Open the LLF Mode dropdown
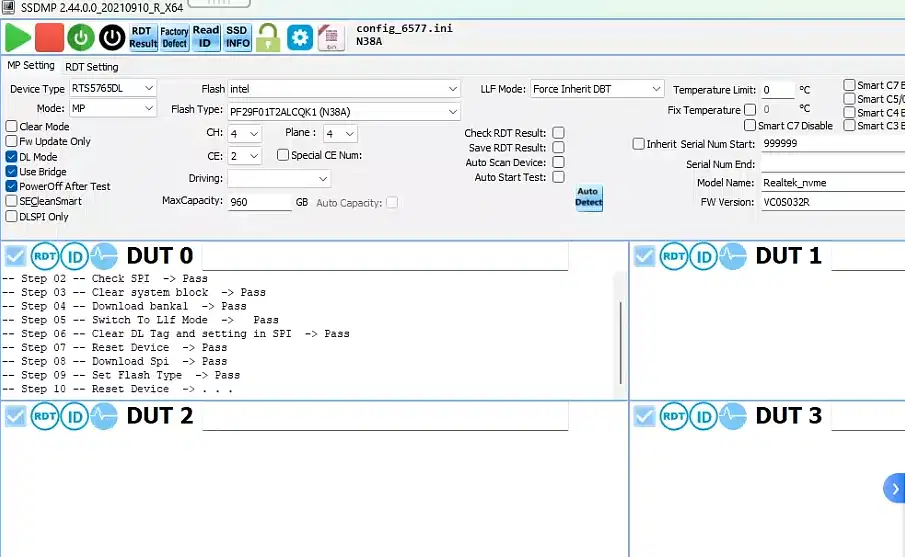The image size is (905, 557). pos(597,89)
